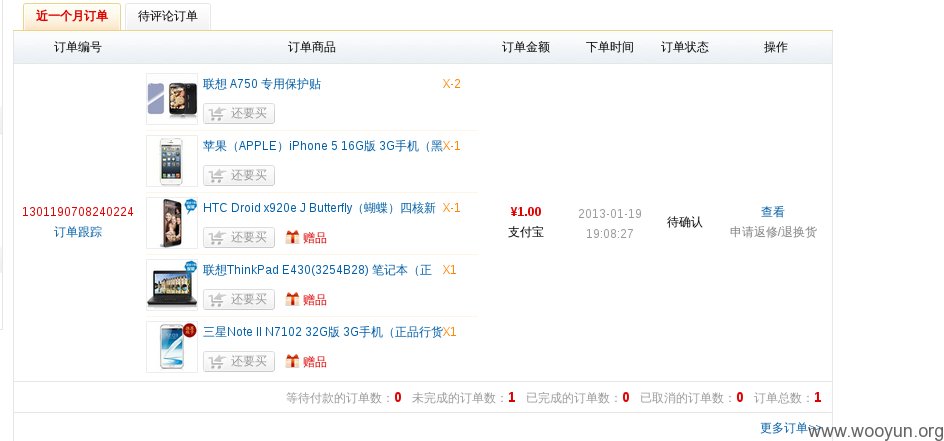Switch to the 近一个月订单 tab
944x441 pixels.
pos(72,16)
